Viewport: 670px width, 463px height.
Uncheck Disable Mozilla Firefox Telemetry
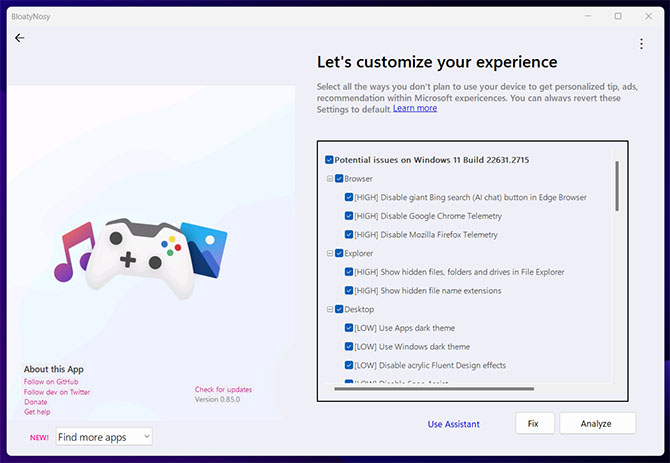[x=349, y=234]
